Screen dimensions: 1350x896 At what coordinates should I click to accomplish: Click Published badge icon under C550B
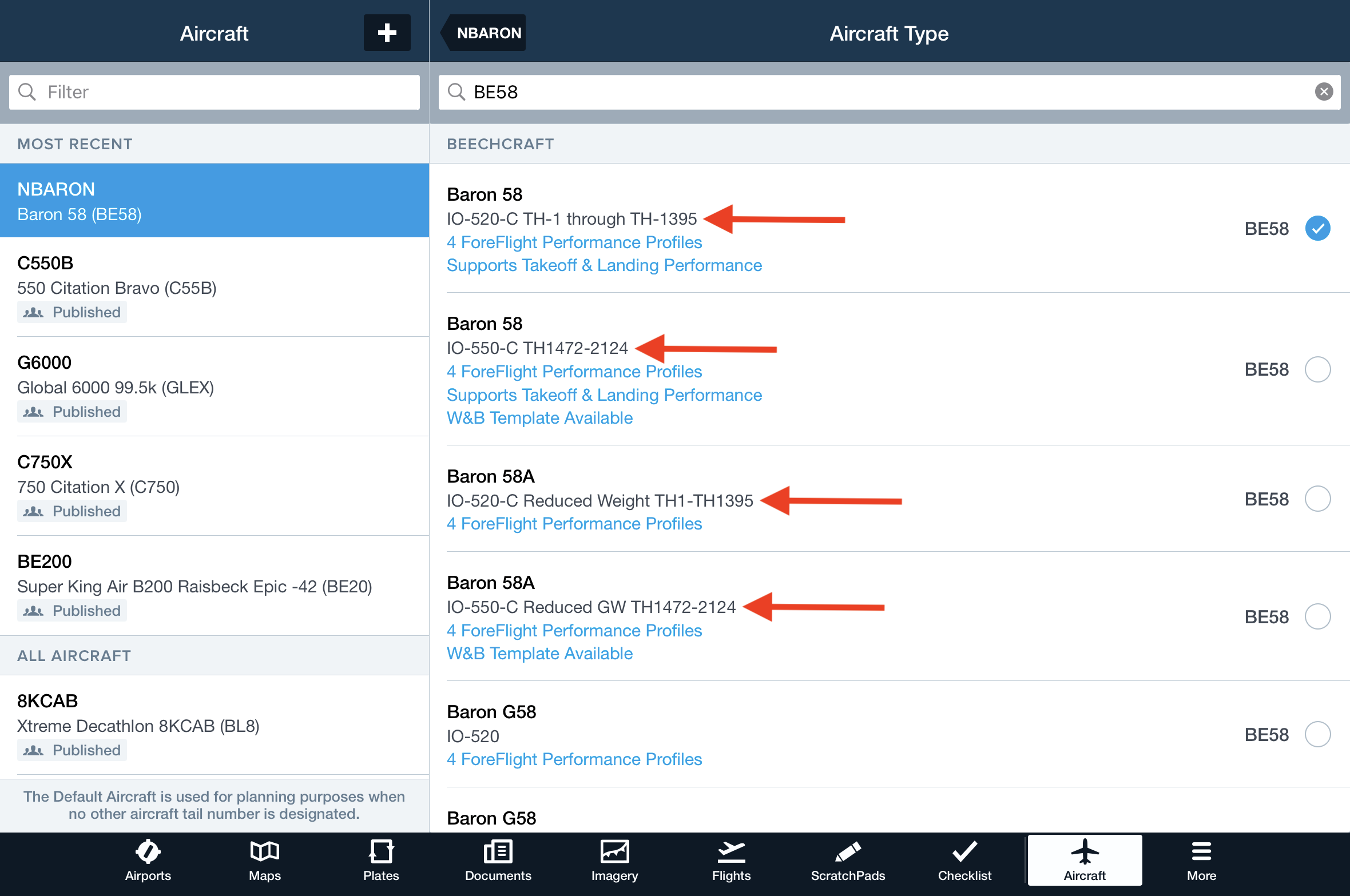pos(33,312)
